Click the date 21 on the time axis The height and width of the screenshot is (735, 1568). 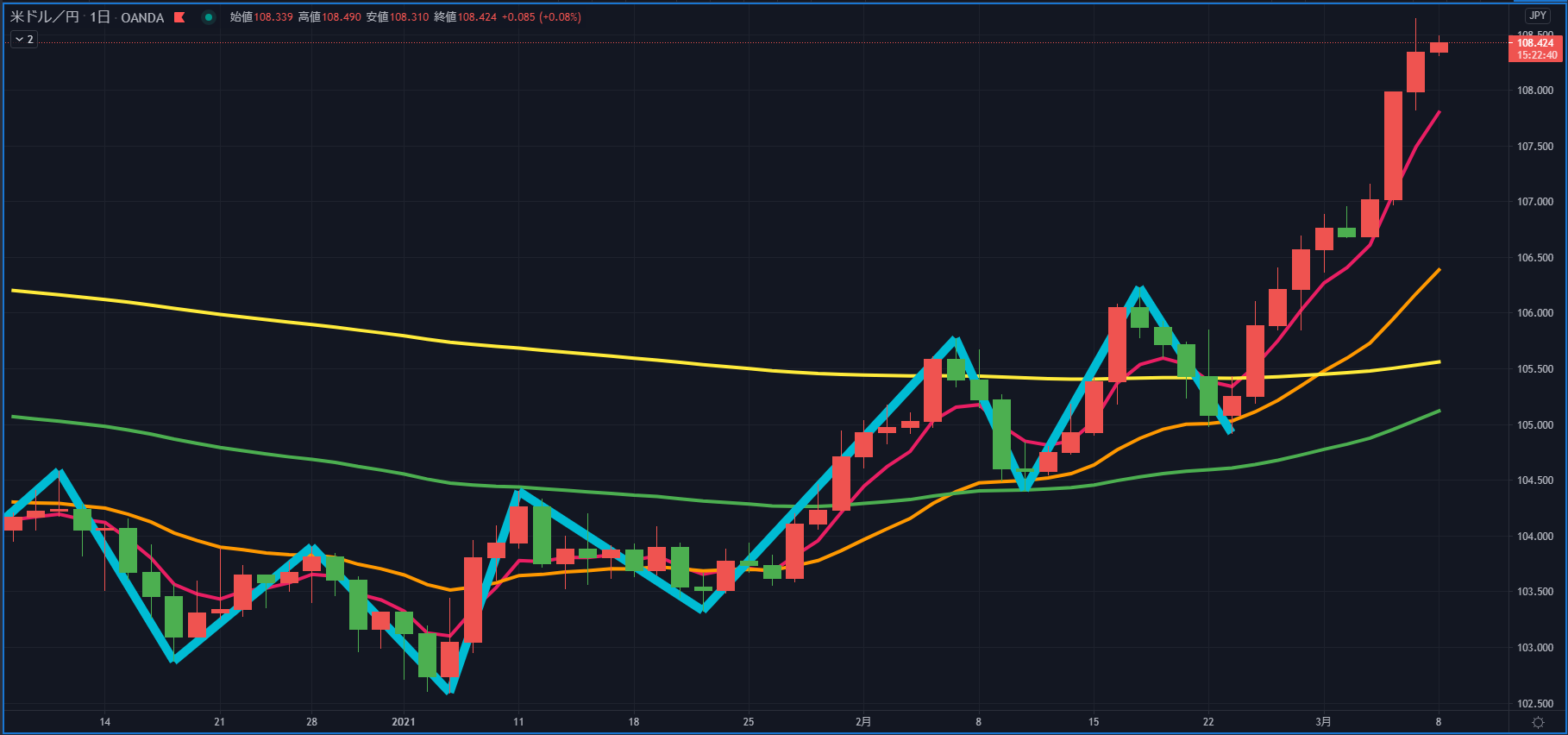point(219,722)
